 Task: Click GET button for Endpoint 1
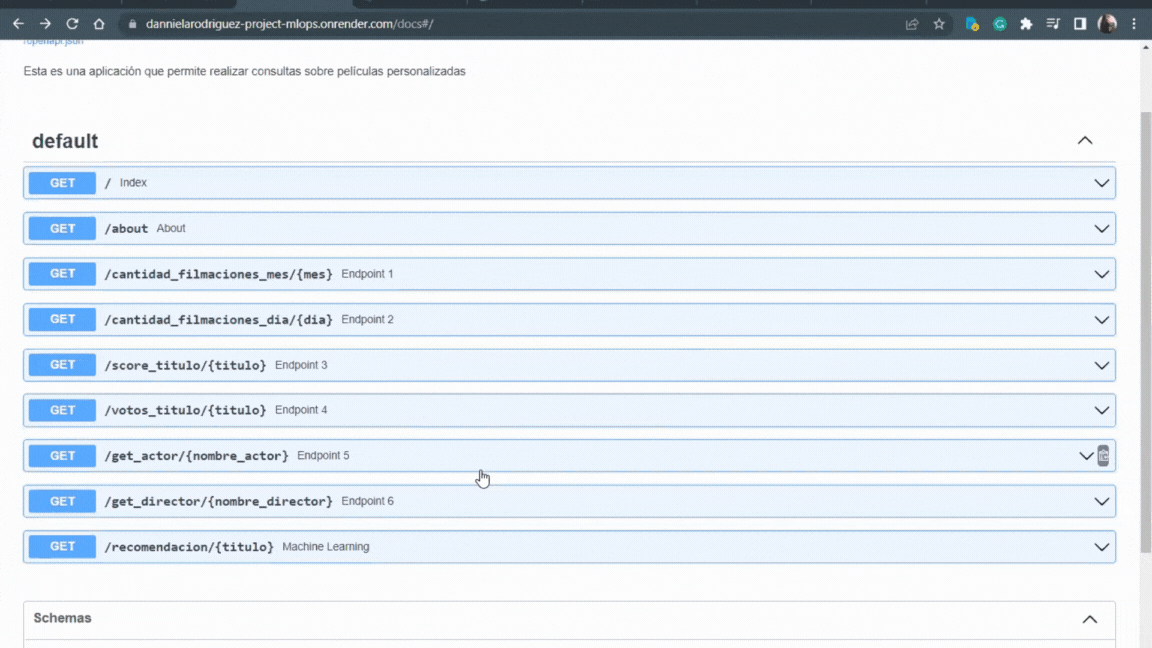tap(62, 274)
